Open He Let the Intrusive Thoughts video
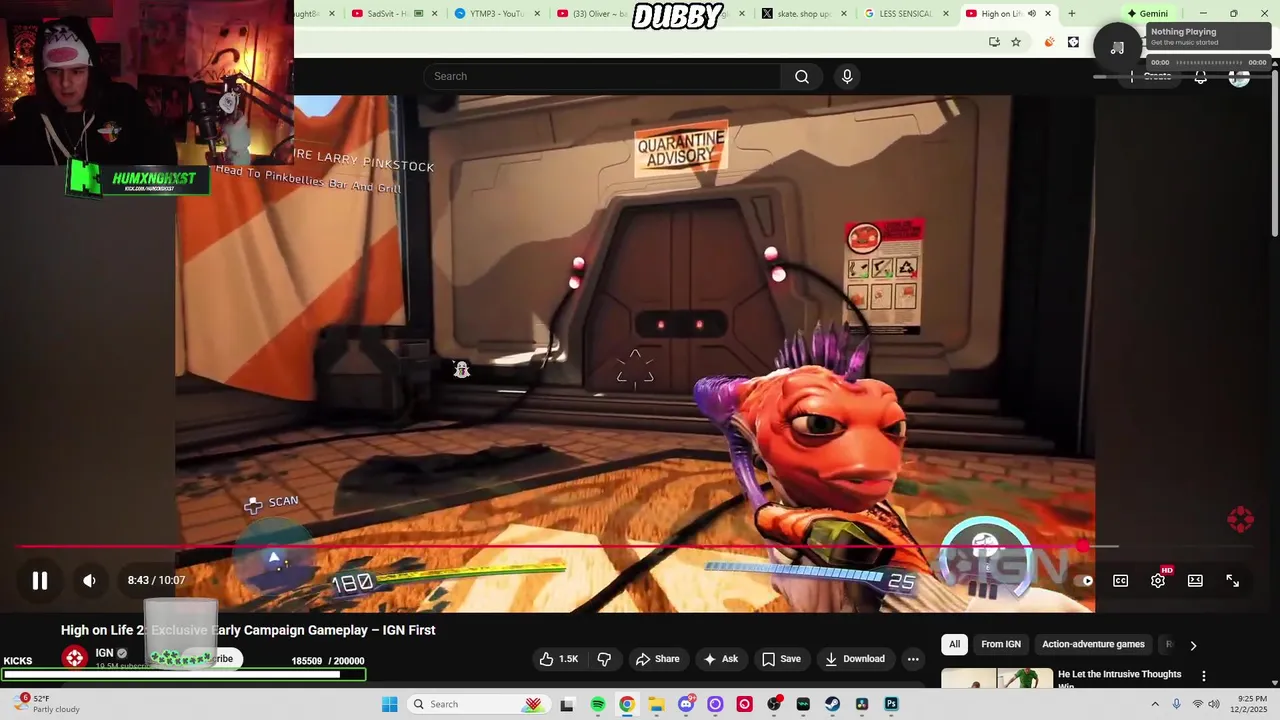1280x720 pixels. point(1119,679)
